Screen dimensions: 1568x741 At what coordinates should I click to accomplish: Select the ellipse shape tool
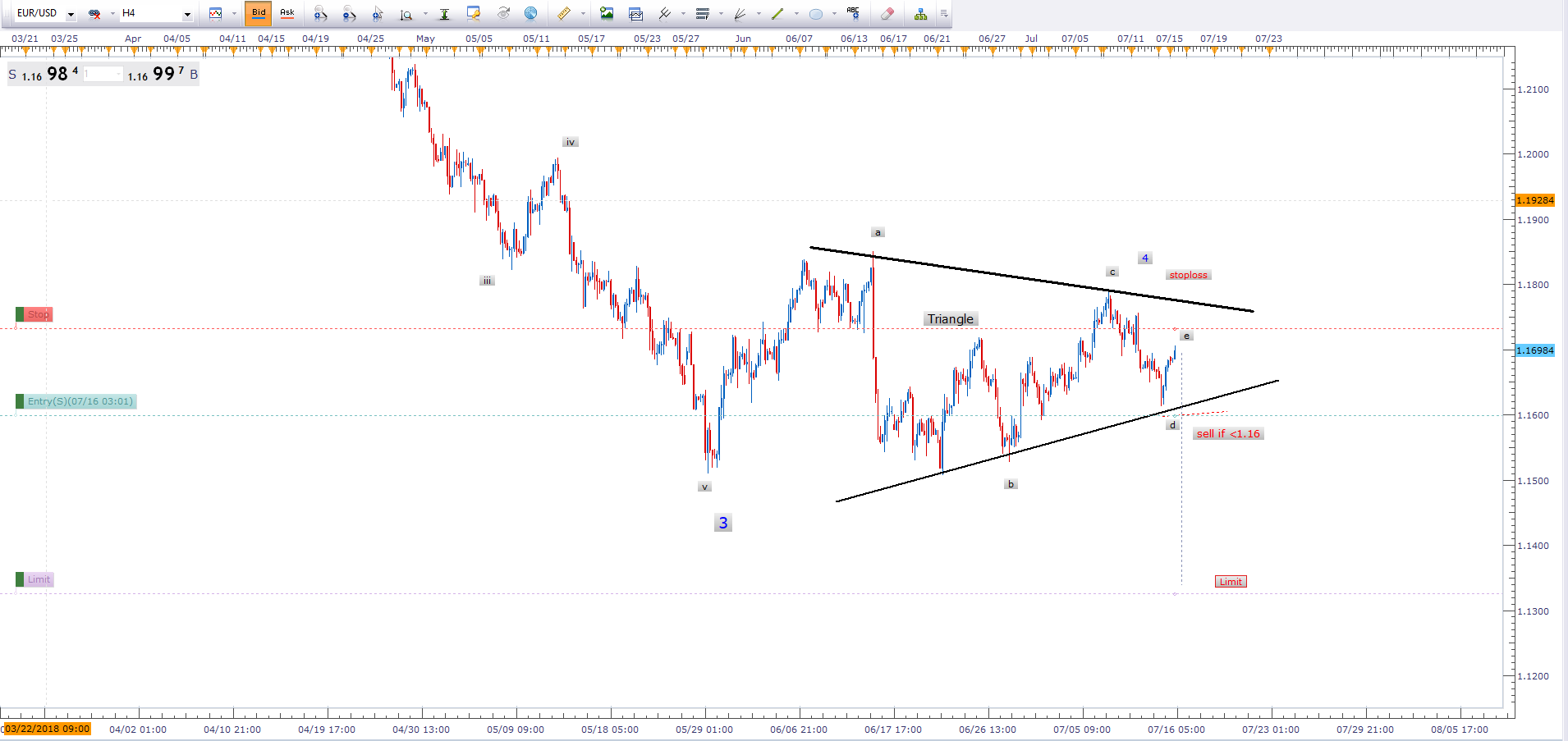click(x=815, y=13)
